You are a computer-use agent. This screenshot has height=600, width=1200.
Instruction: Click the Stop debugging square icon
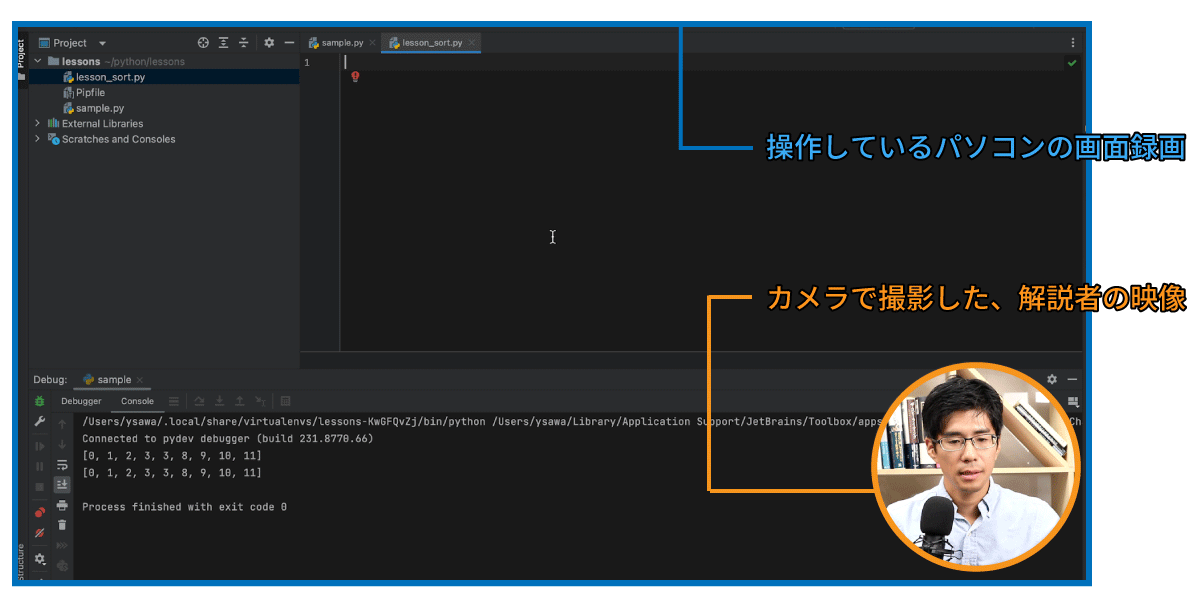pyautogui.click(x=40, y=487)
